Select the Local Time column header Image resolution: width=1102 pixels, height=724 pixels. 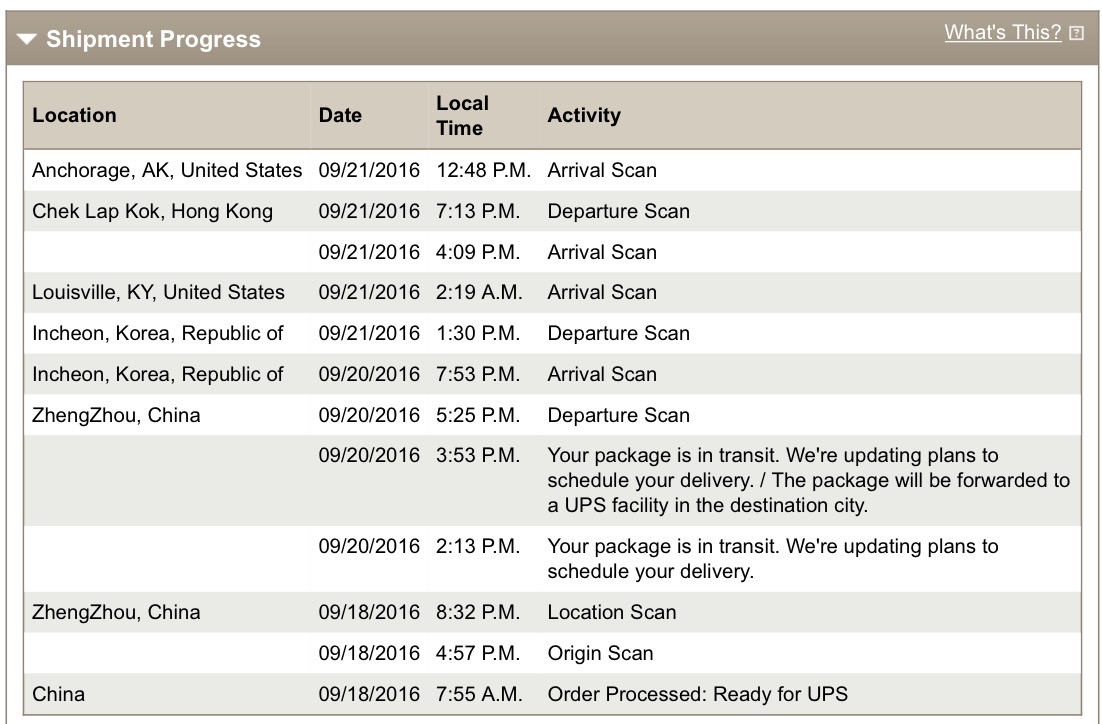pyautogui.click(x=462, y=115)
